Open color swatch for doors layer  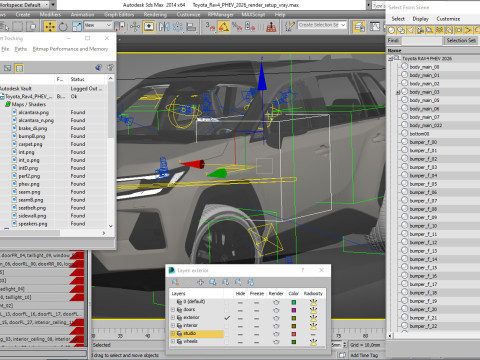click(294, 310)
